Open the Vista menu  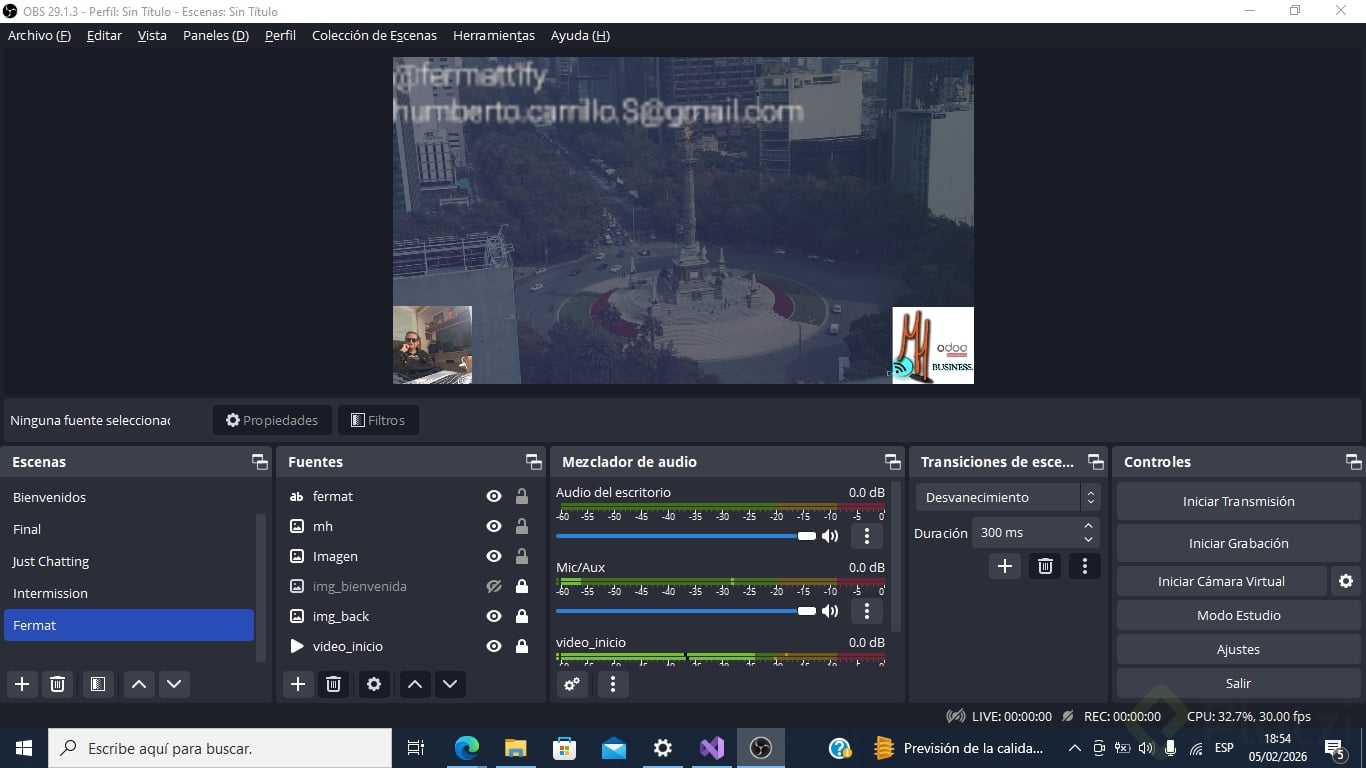tap(152, 35)
